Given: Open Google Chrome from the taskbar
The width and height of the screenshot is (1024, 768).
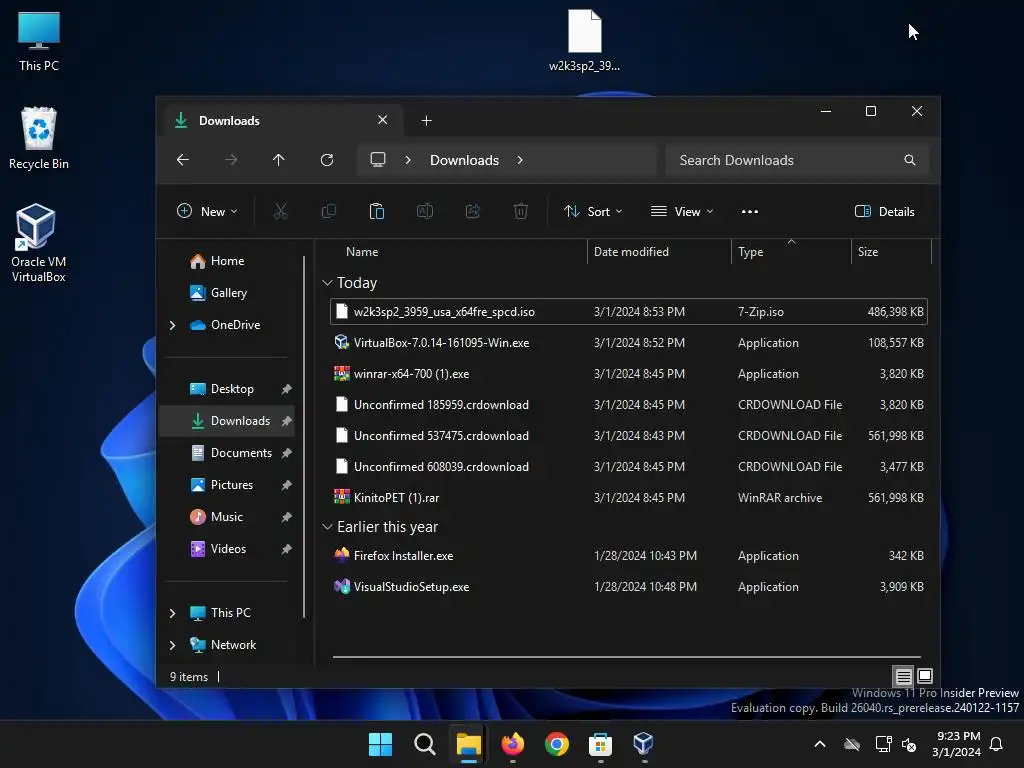Looking at the screenshot, I should click(x=556, y=744).
